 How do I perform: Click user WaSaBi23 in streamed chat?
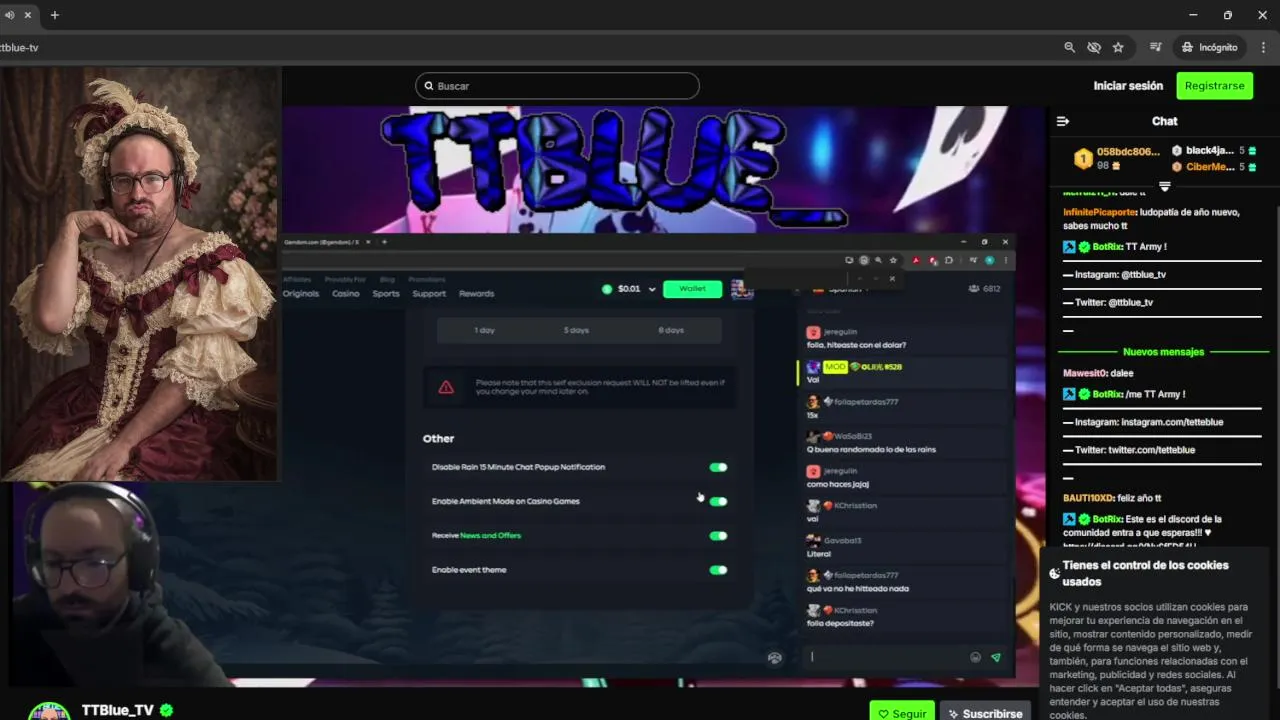[853, 436]
